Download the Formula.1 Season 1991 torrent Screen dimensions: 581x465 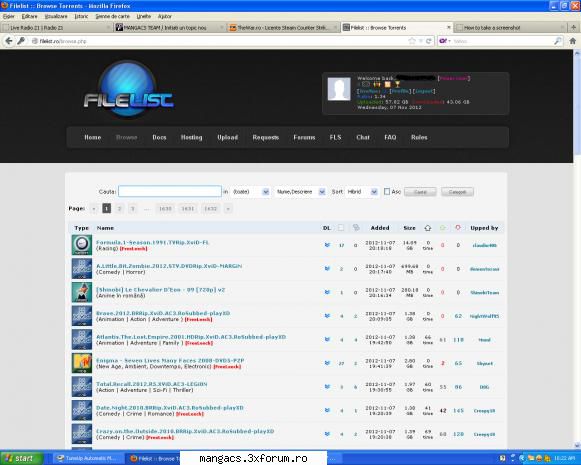[327, 245]
